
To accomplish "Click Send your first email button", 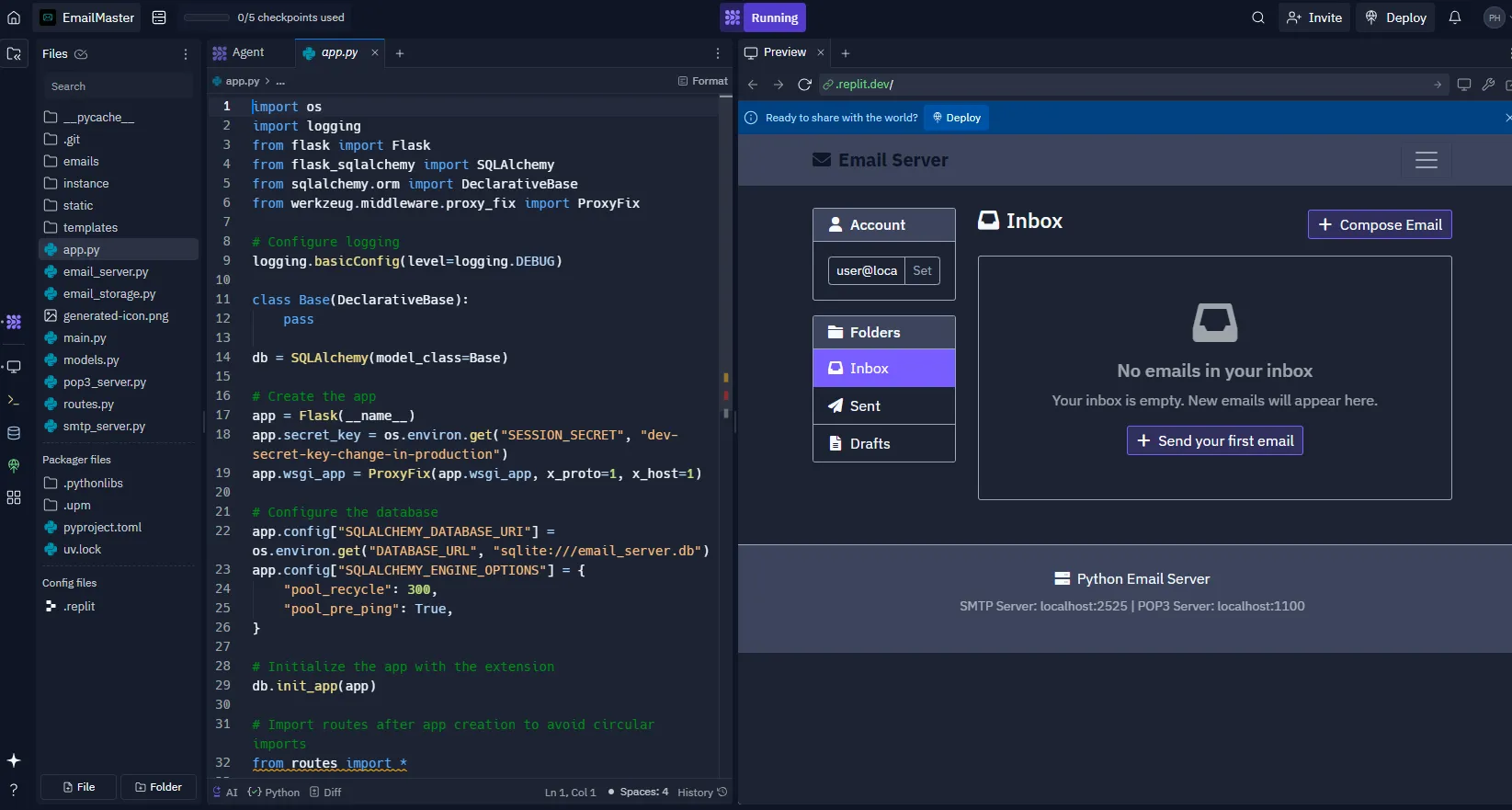I will [1214, 441].
